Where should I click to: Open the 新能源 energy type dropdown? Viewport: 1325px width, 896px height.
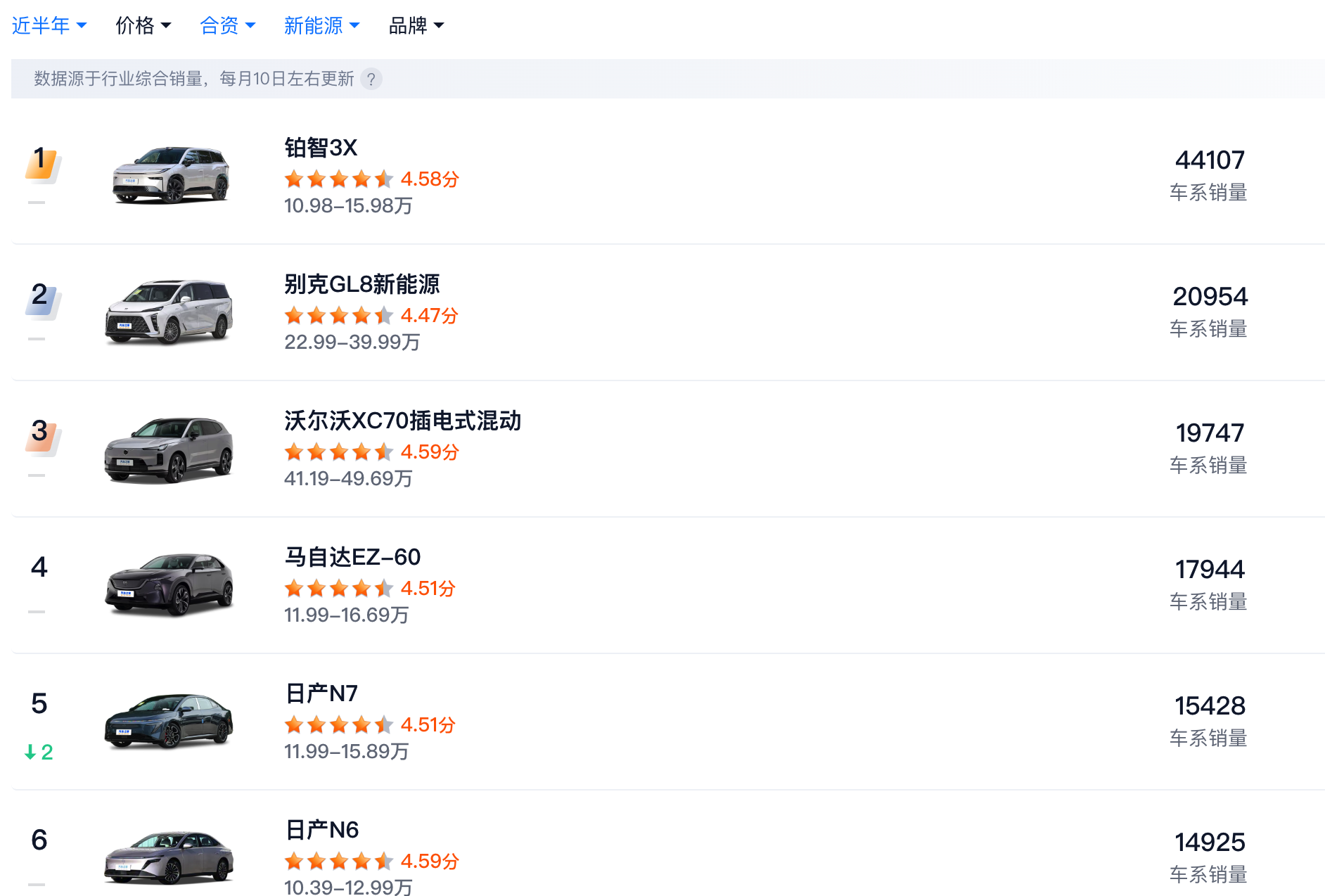[321, 26]
